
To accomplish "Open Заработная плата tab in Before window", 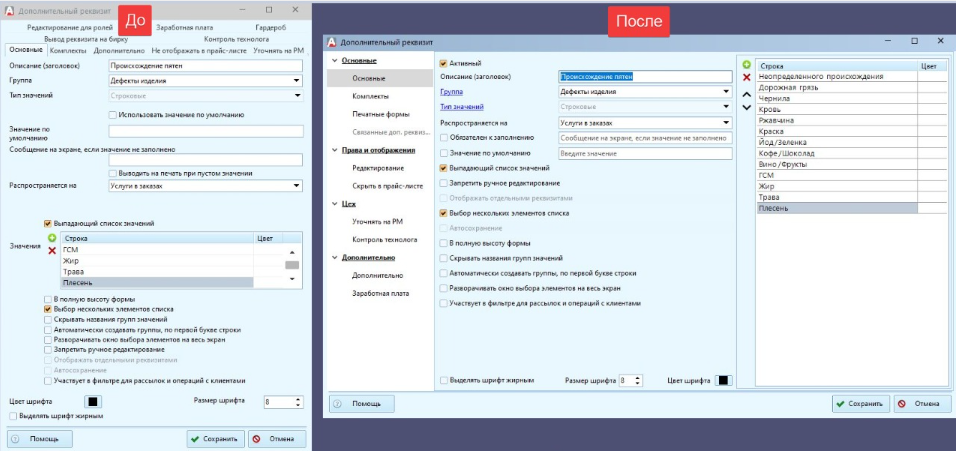I will click(185, 27).
